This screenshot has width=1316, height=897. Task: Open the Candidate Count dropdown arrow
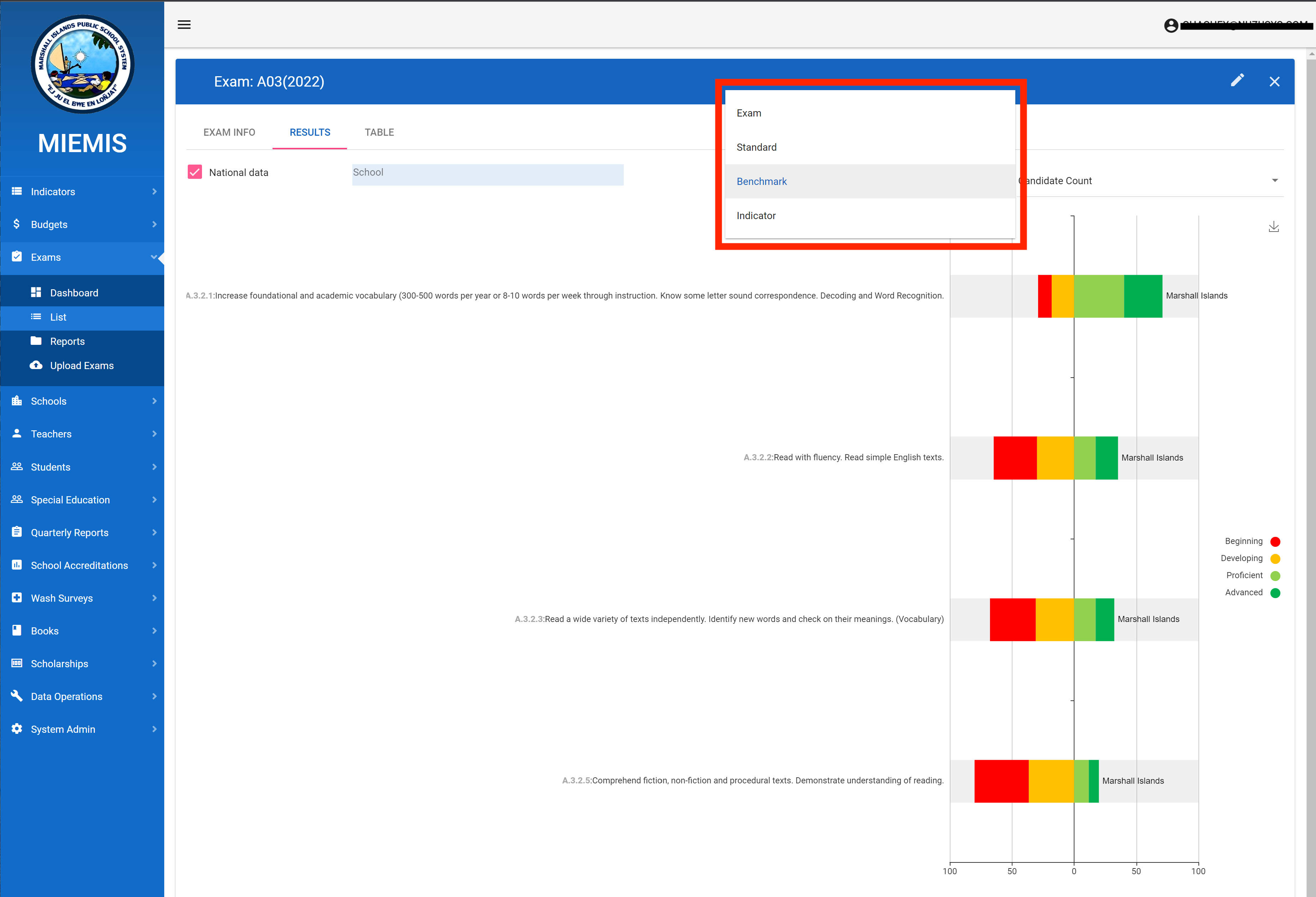pyautogui.click(x=1275, y=181)
